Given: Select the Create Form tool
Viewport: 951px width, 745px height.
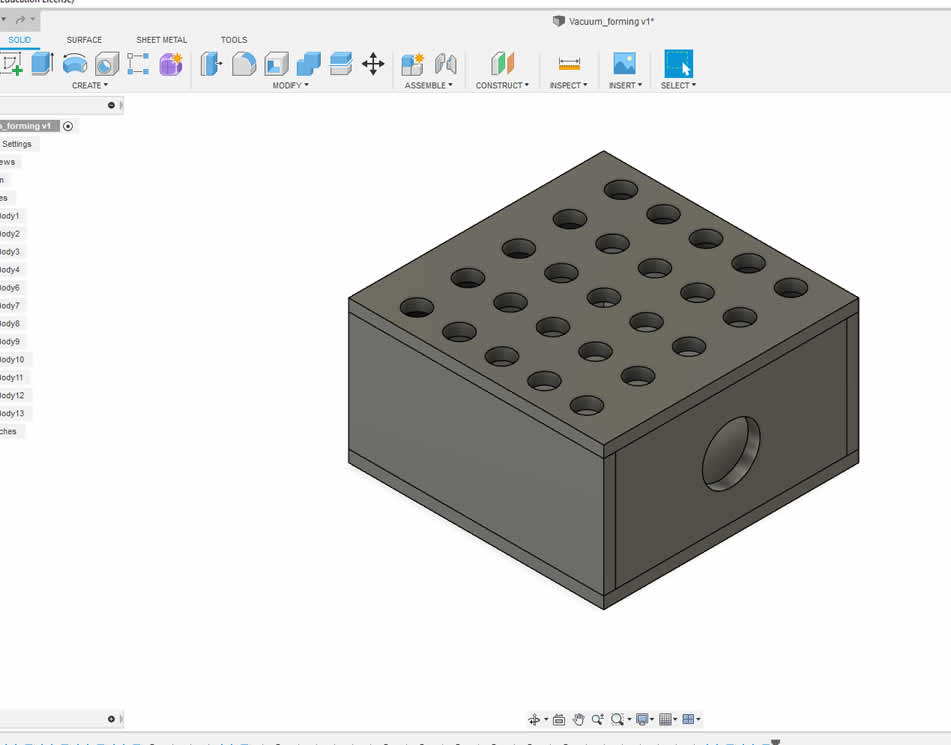Looking at the screenshot, I should tap(171, 64).
